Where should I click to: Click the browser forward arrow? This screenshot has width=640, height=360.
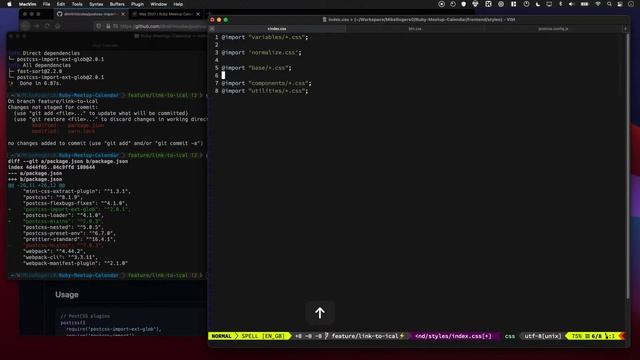coord(36,26)
